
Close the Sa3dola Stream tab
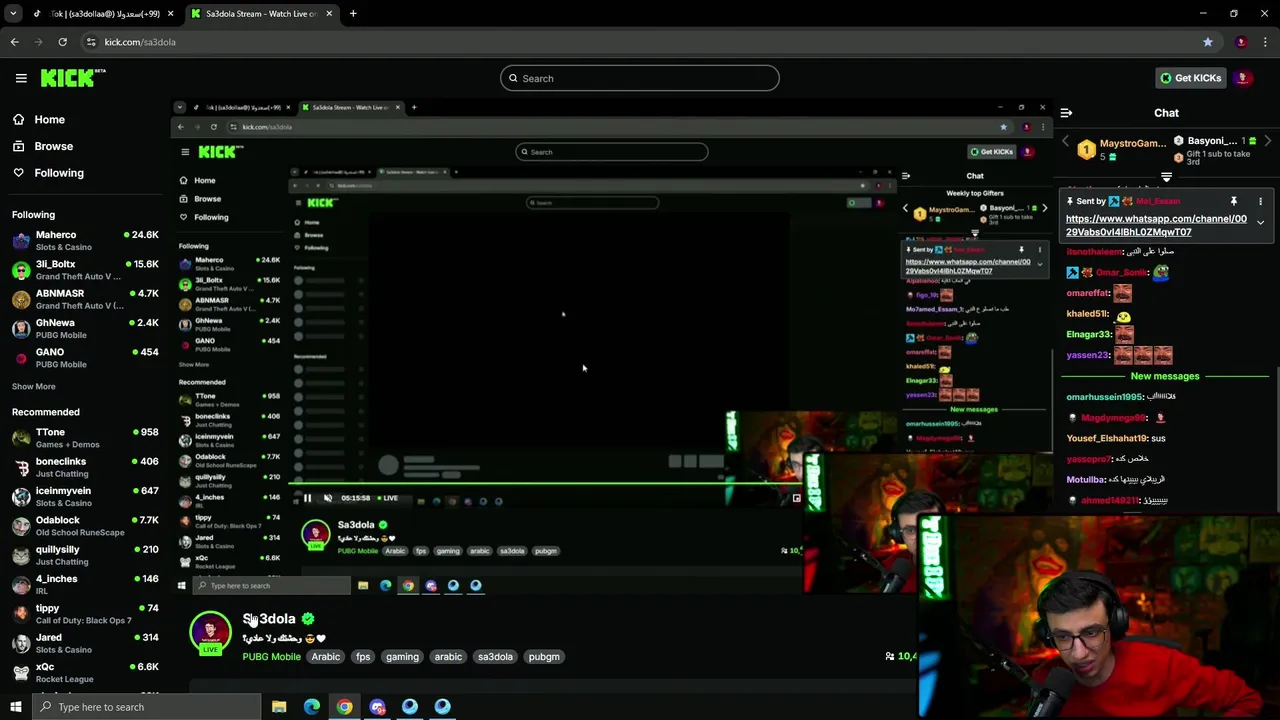pos(329,14)
